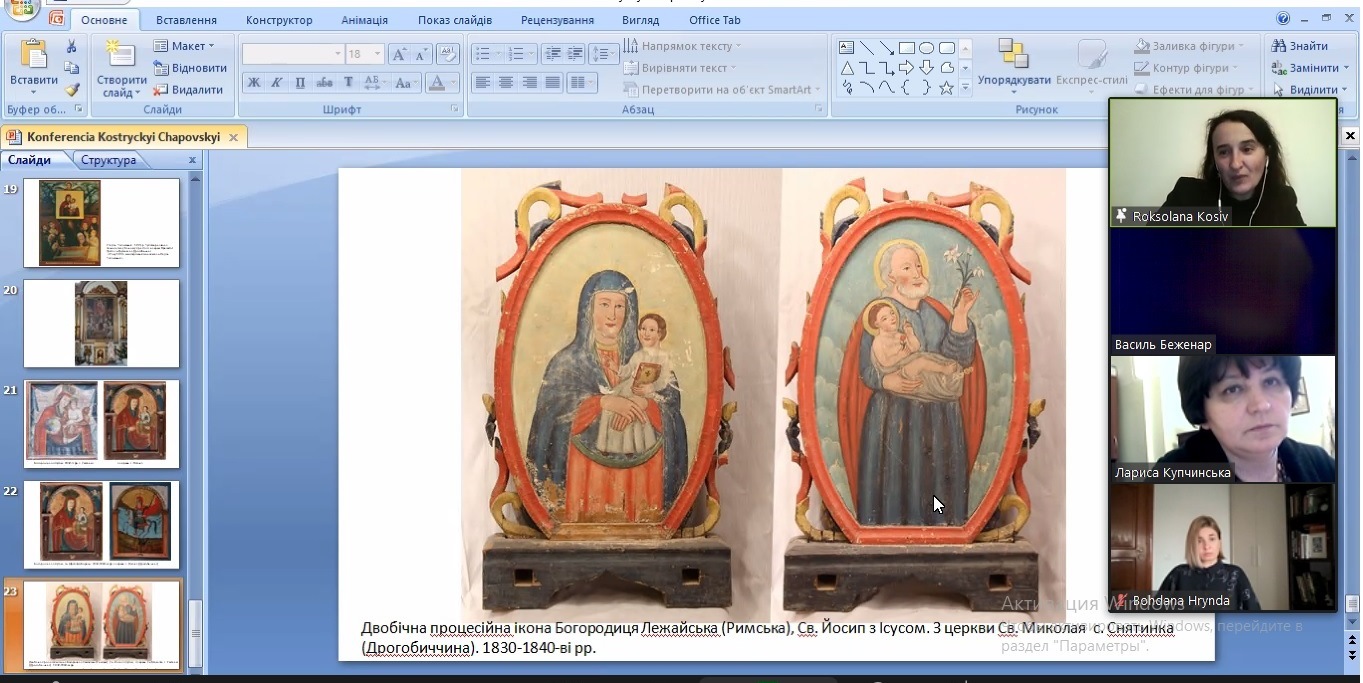1363x683 pixels.
Task: Select the right block arrow shape
Action: (906, 68)
